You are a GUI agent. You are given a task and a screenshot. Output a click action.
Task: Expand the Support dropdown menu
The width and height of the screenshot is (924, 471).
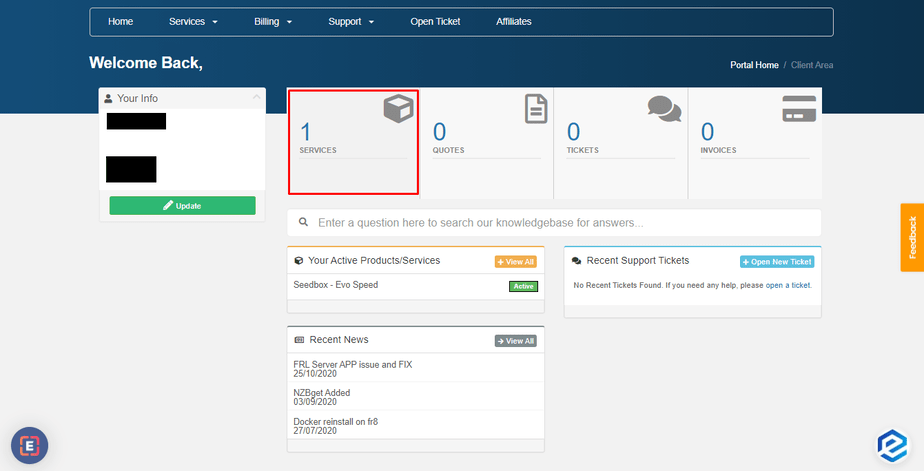click(351, 22)
